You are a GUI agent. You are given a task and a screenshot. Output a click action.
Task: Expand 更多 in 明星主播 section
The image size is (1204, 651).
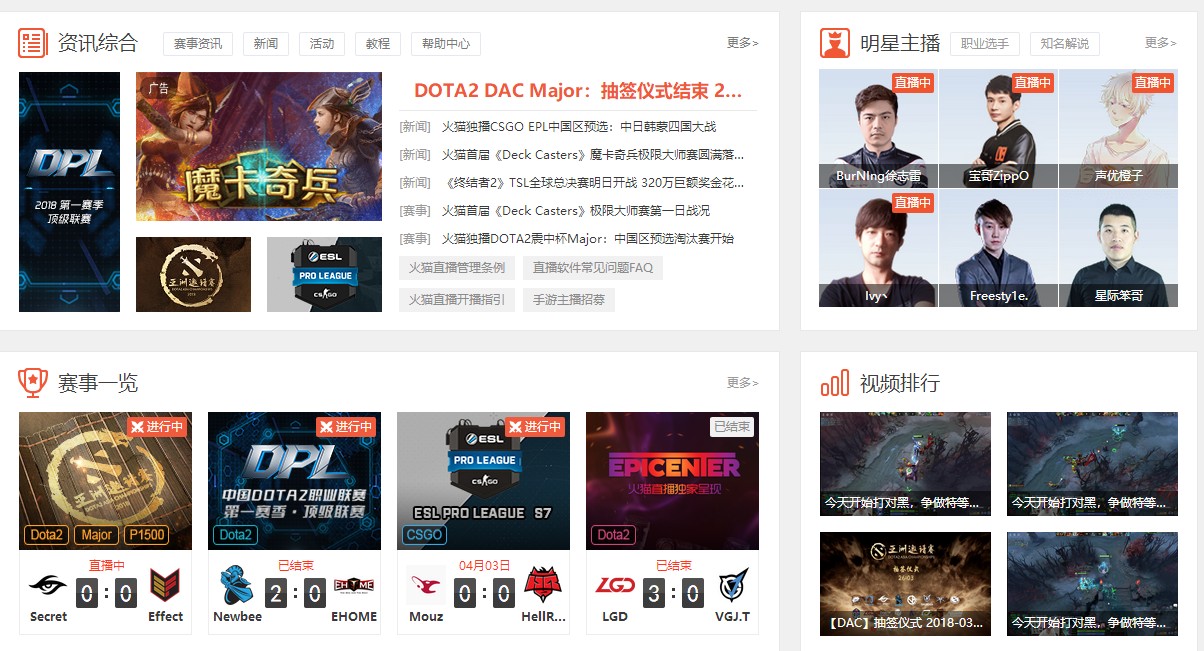pyautogui.click(x=1160, y=43)
